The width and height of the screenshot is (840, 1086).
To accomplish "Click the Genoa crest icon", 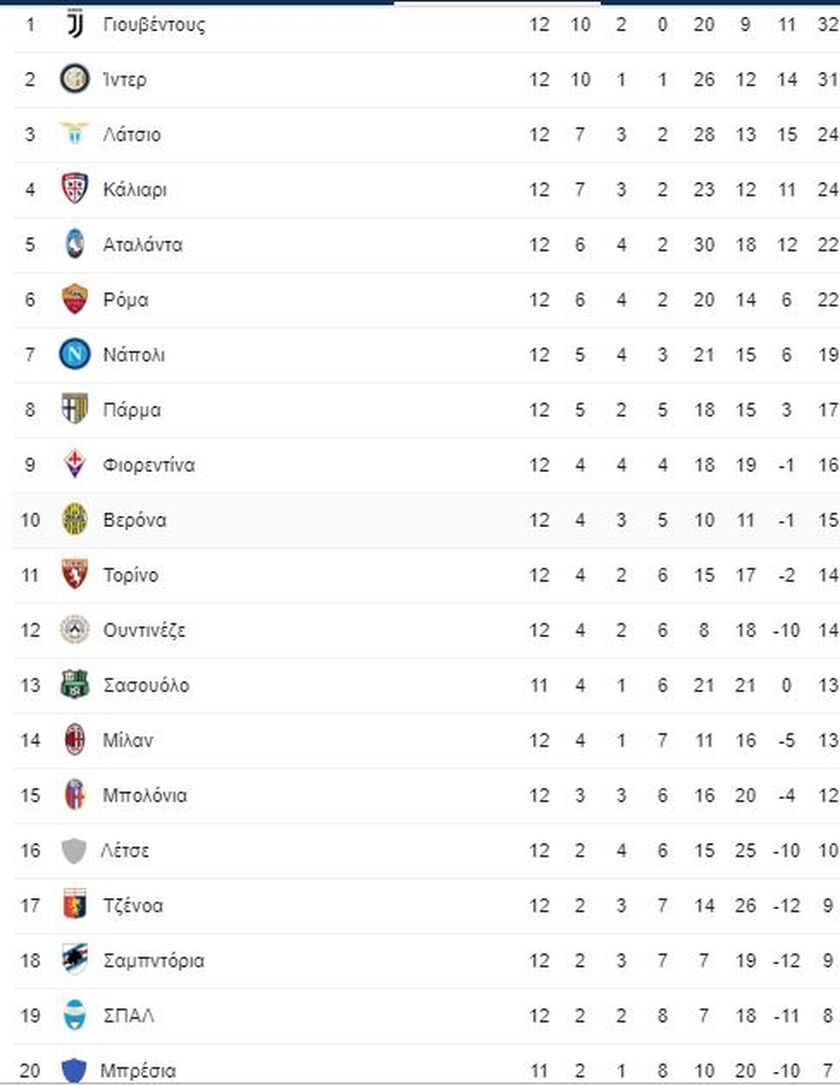I will [75, 905].
